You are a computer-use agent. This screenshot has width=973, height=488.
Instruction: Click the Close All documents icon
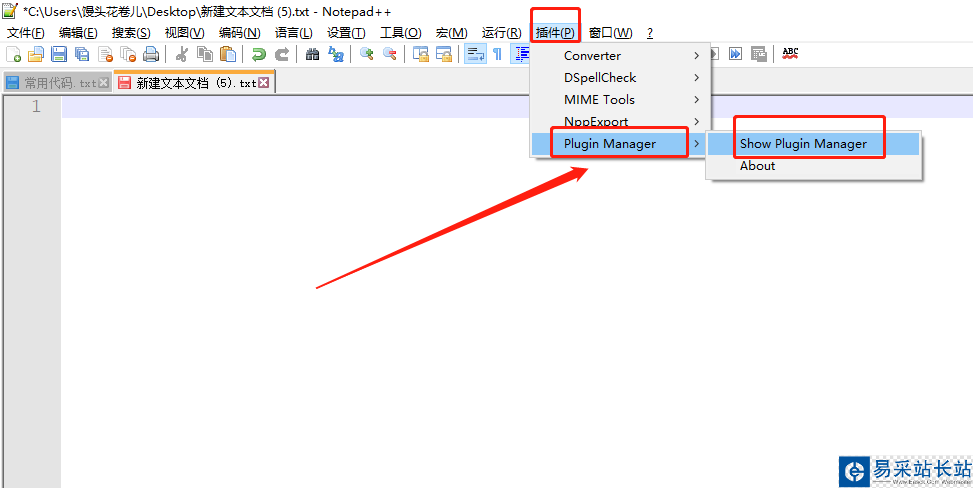[x=128, y=55]
